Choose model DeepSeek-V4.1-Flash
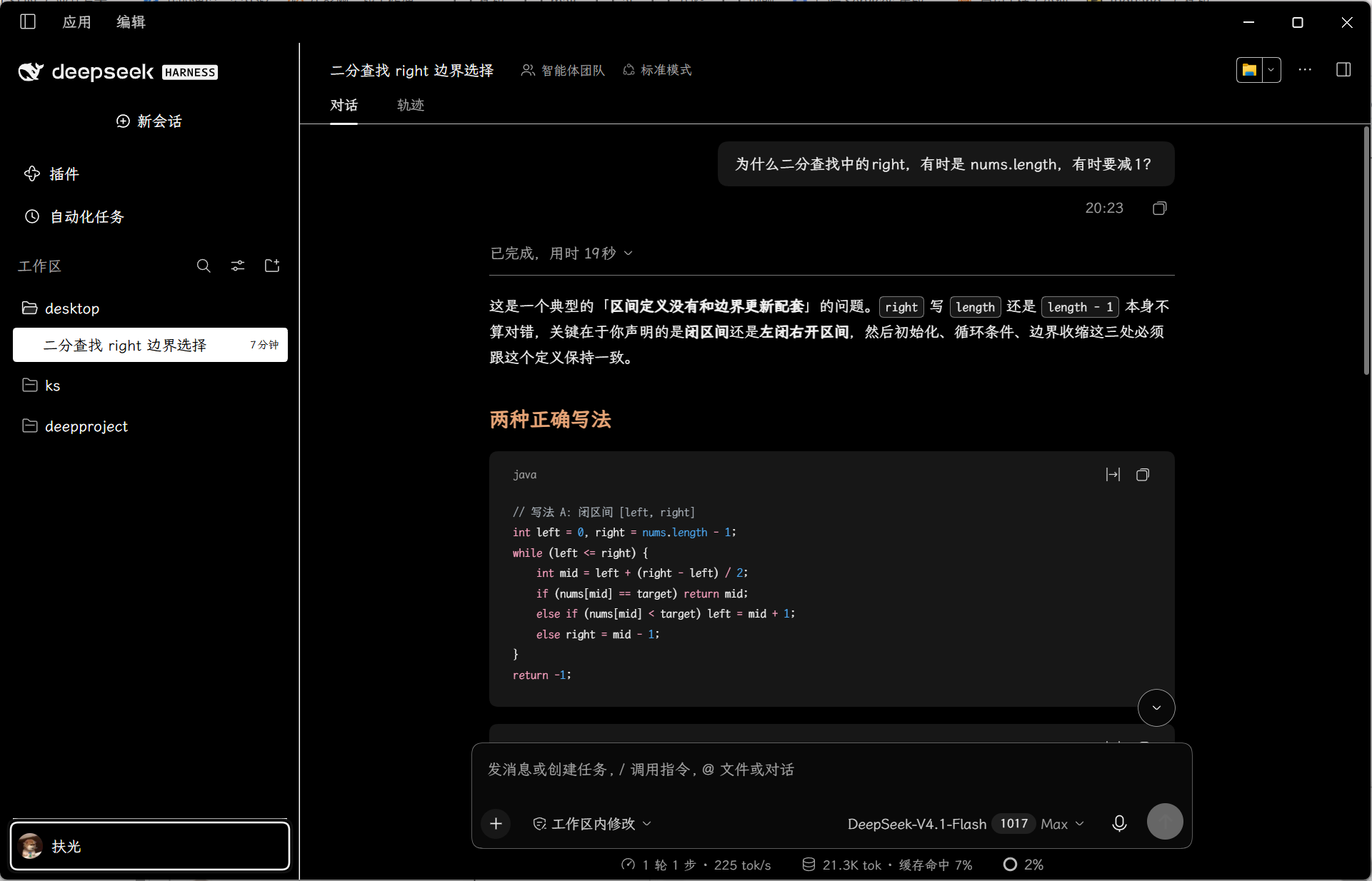Viewport: 1372px width, 881px height. (x=917, y=824)
